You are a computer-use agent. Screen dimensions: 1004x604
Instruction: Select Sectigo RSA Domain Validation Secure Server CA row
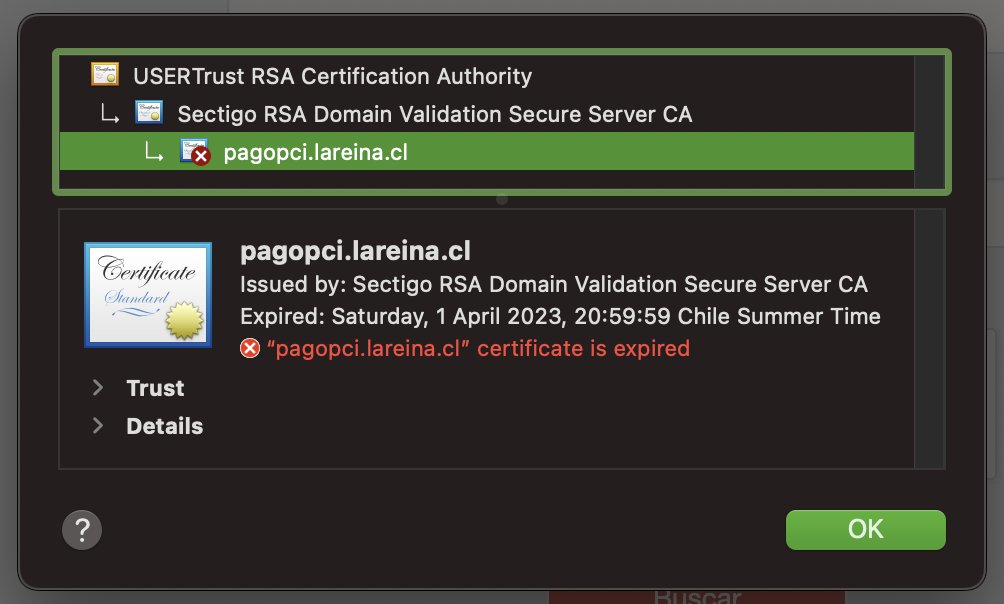[x=487, y=113]
